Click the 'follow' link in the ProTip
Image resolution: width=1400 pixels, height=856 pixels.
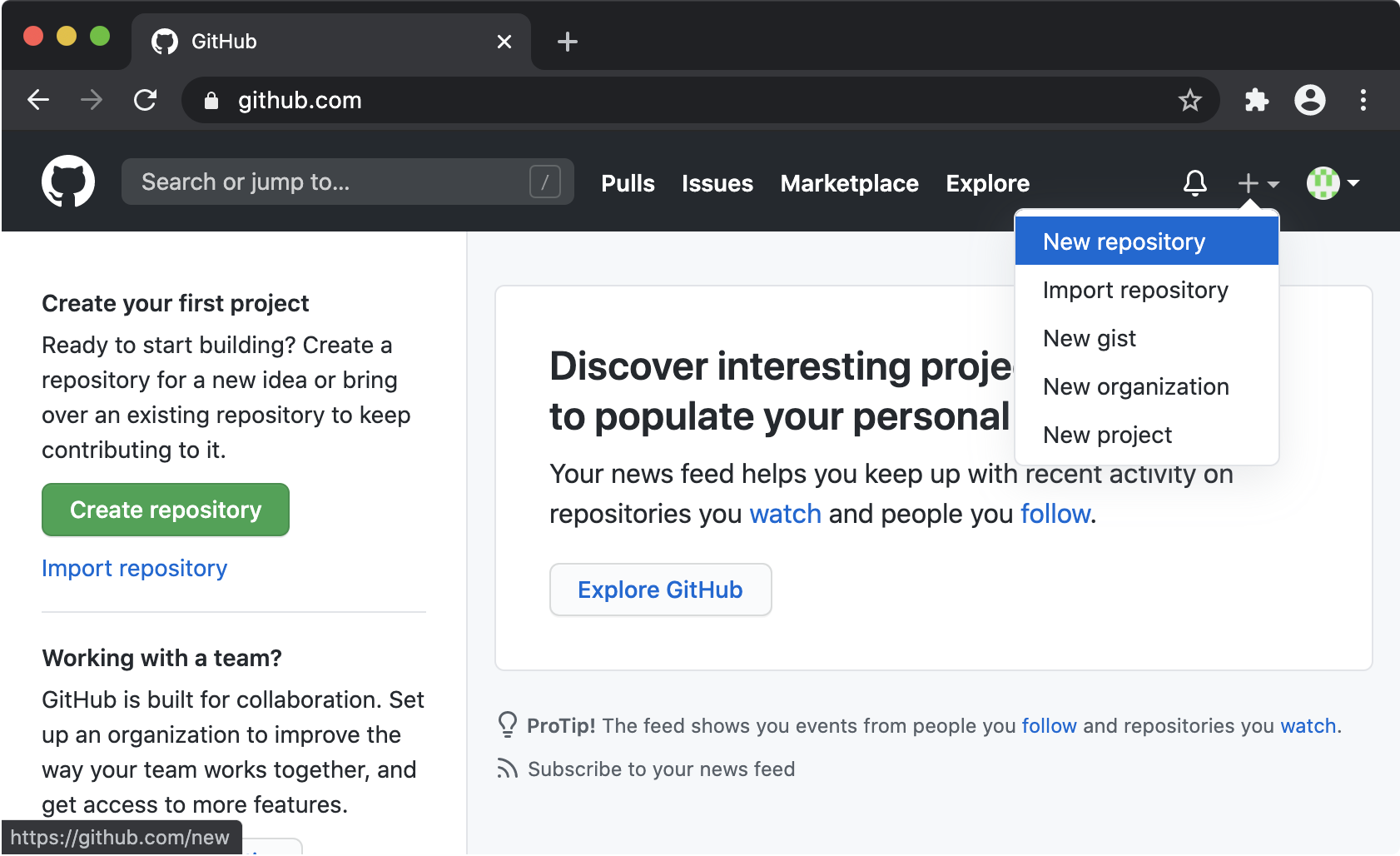point(1050,725)
